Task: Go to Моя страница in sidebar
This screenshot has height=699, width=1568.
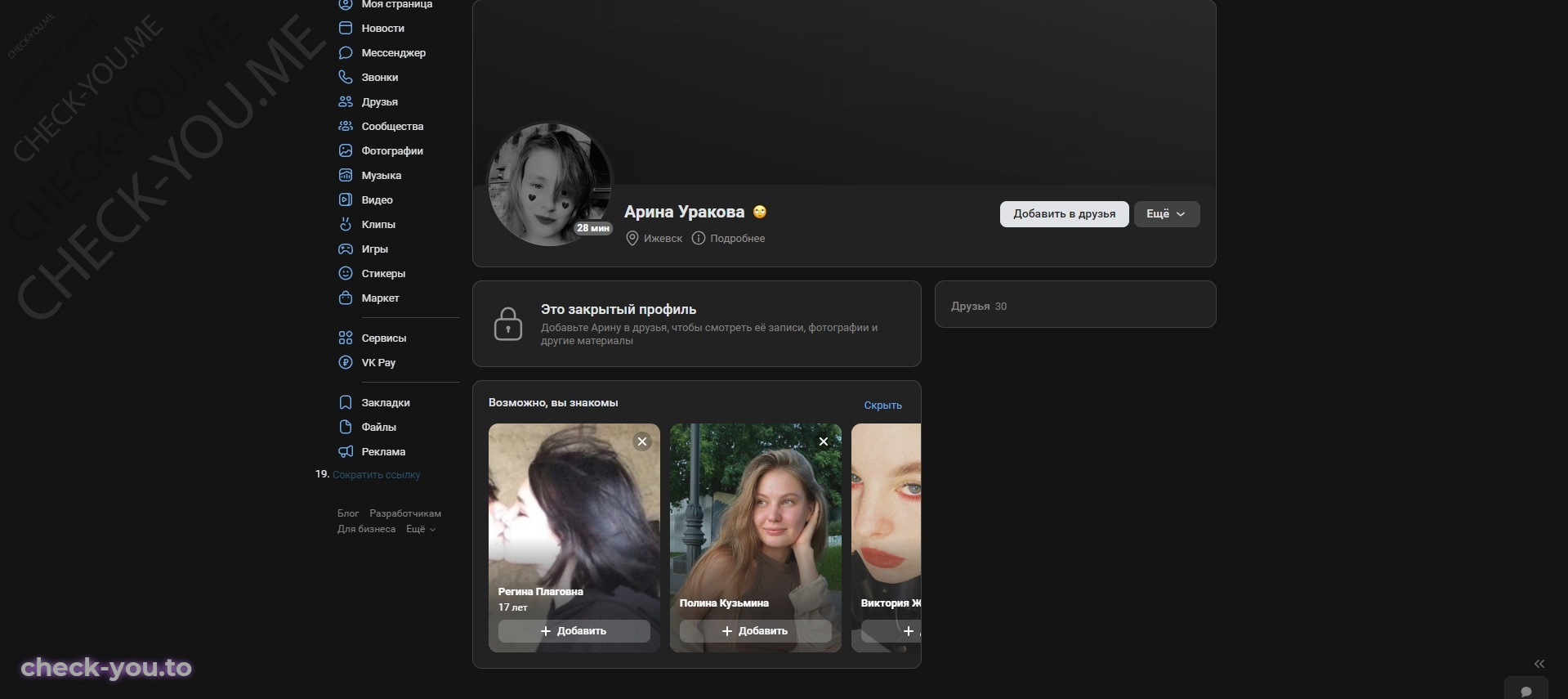Action: tap(397, 4)
